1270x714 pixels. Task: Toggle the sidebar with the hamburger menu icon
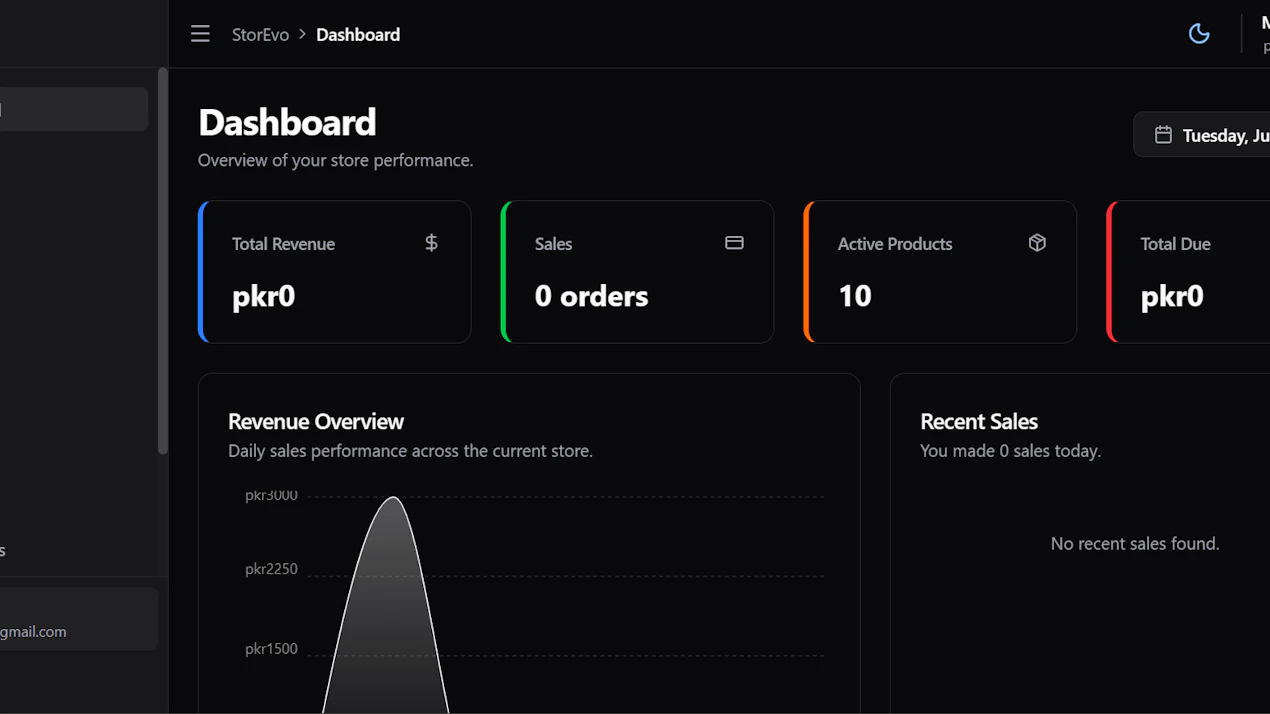coord(200,34)
